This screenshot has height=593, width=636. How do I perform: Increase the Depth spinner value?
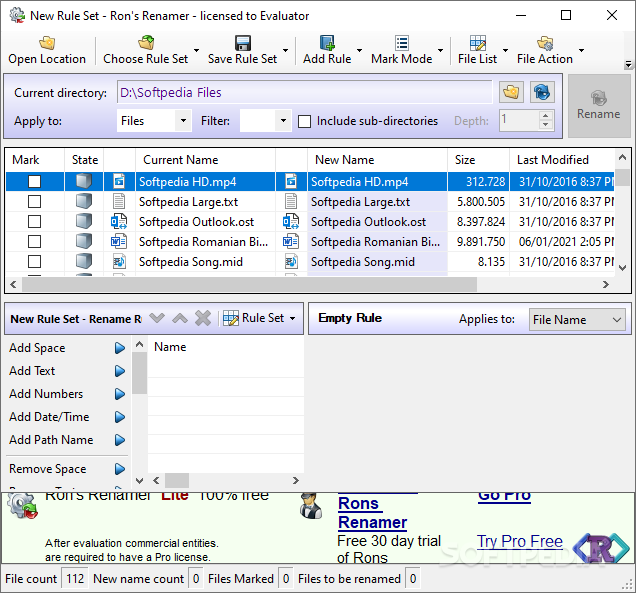point(546,115)
